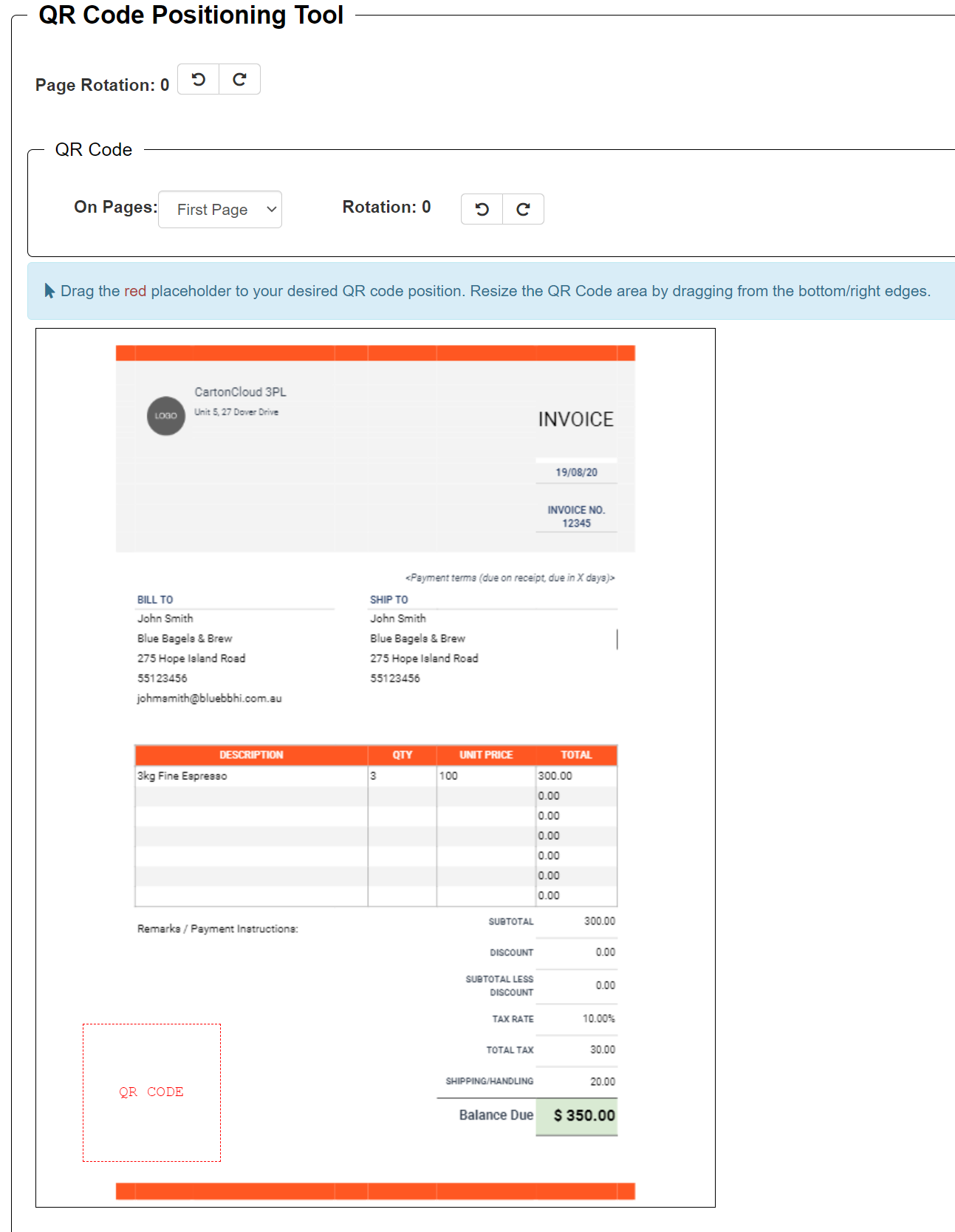Click the SHIP TO label
The width and height of the screenshot is (955, 1232).
pos(389,600)
